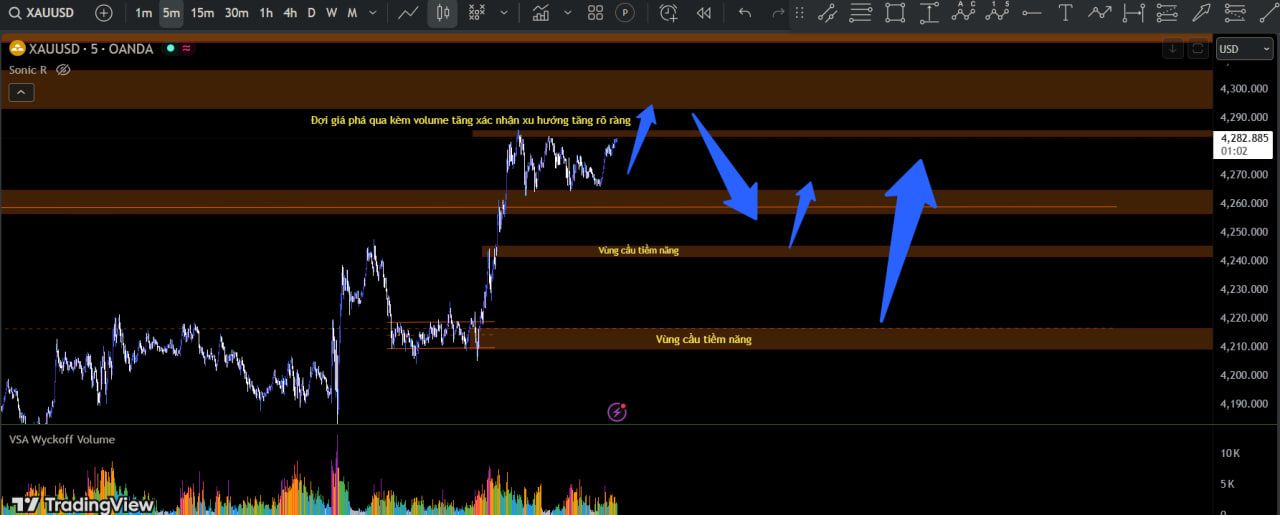Start bar replay with the rewind icon
The height and width of the screenshot is (515, 1280).
click(x=704, y=13)
